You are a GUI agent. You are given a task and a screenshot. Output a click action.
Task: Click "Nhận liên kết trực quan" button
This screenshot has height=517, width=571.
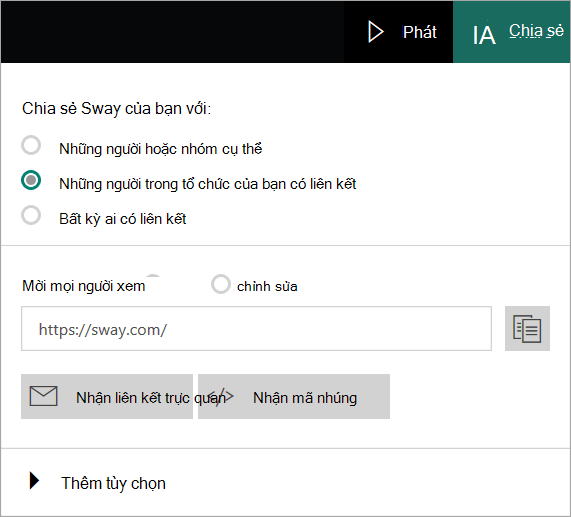107,396
